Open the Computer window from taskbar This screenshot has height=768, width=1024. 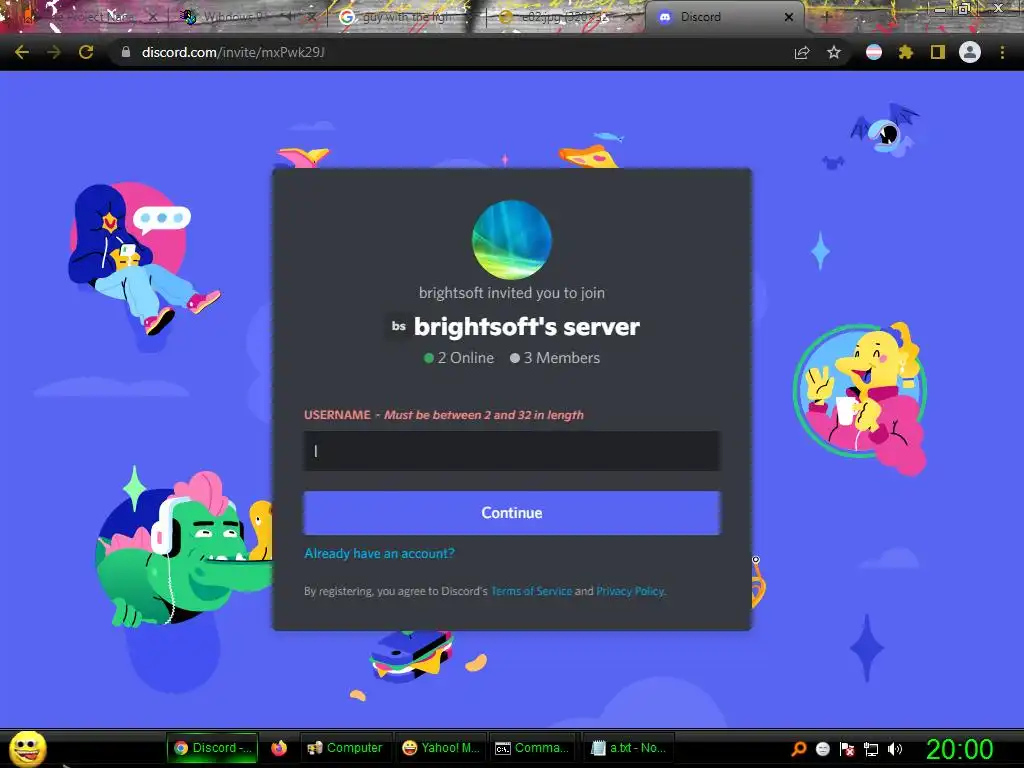[x=344, y=748]
